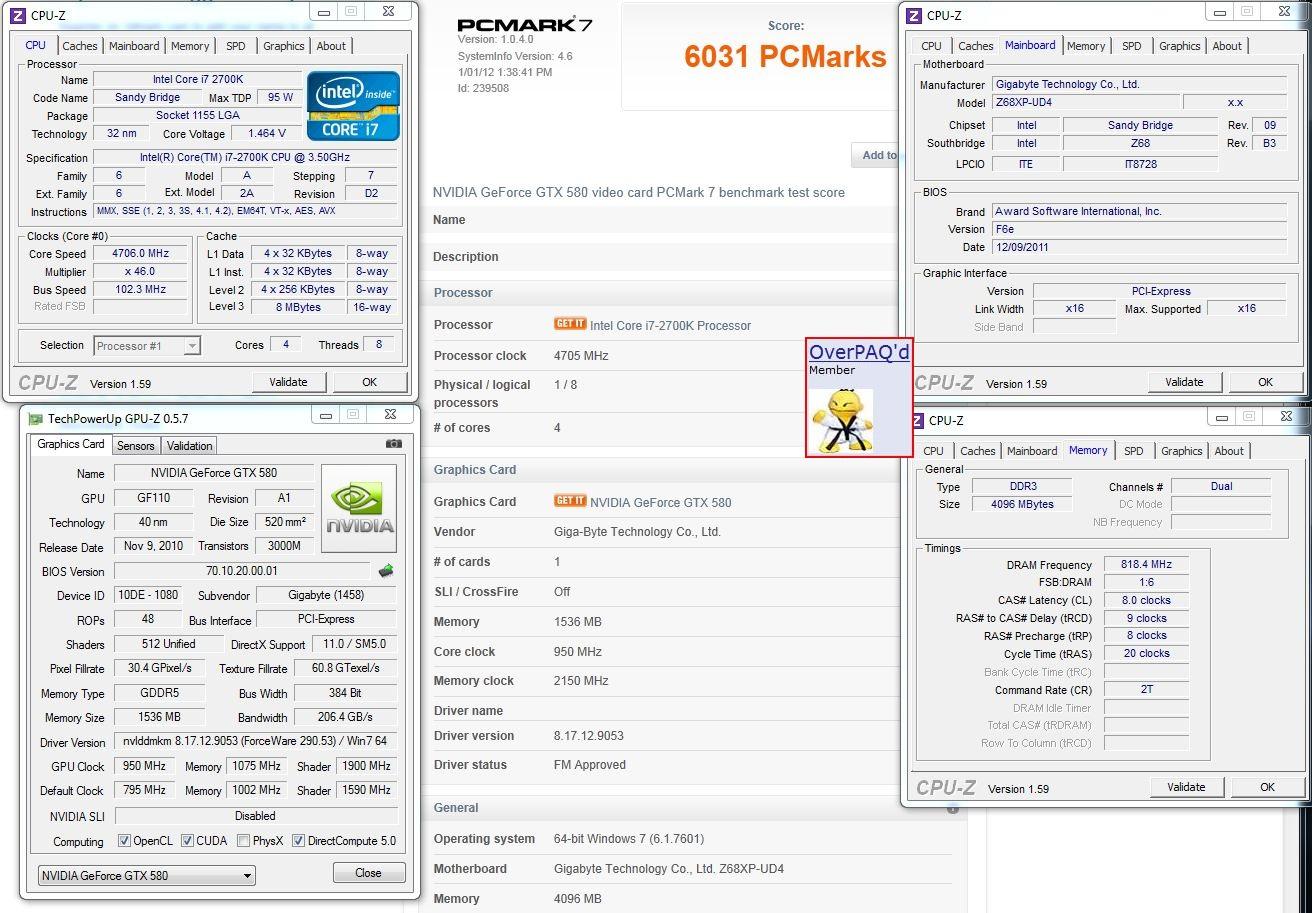This screenshot has width=1312, height=913.
Task: Click the CAS# Latency 8.0 clocks field
Action: pos(1147,601)
